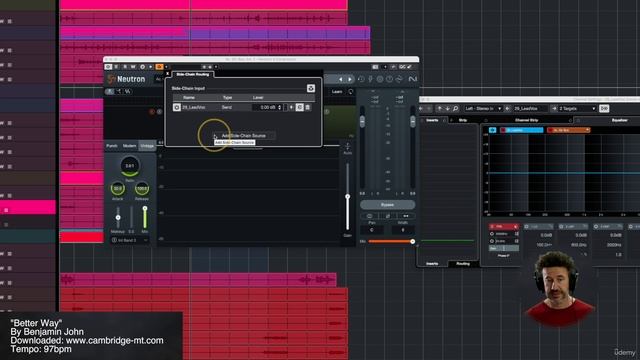The image size is (640, 360).
Task: Click EQ band 3 frequency value 2000Hz
Action: tap(613, 245)
